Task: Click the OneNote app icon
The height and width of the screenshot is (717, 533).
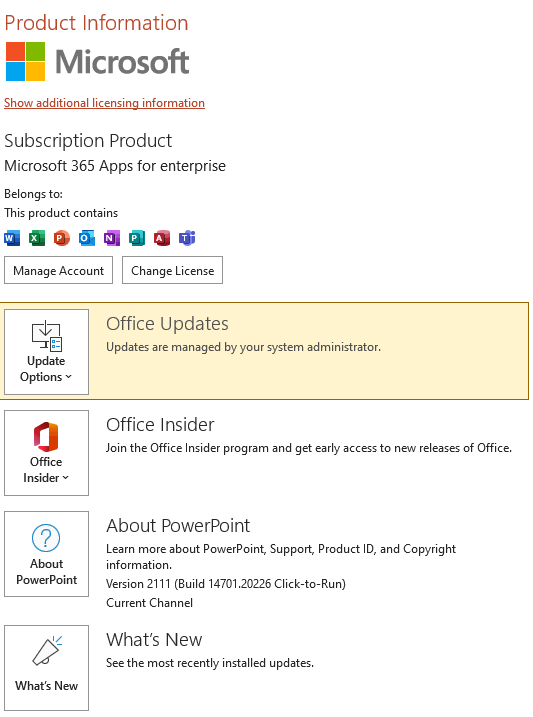Action: click(112, 238)
